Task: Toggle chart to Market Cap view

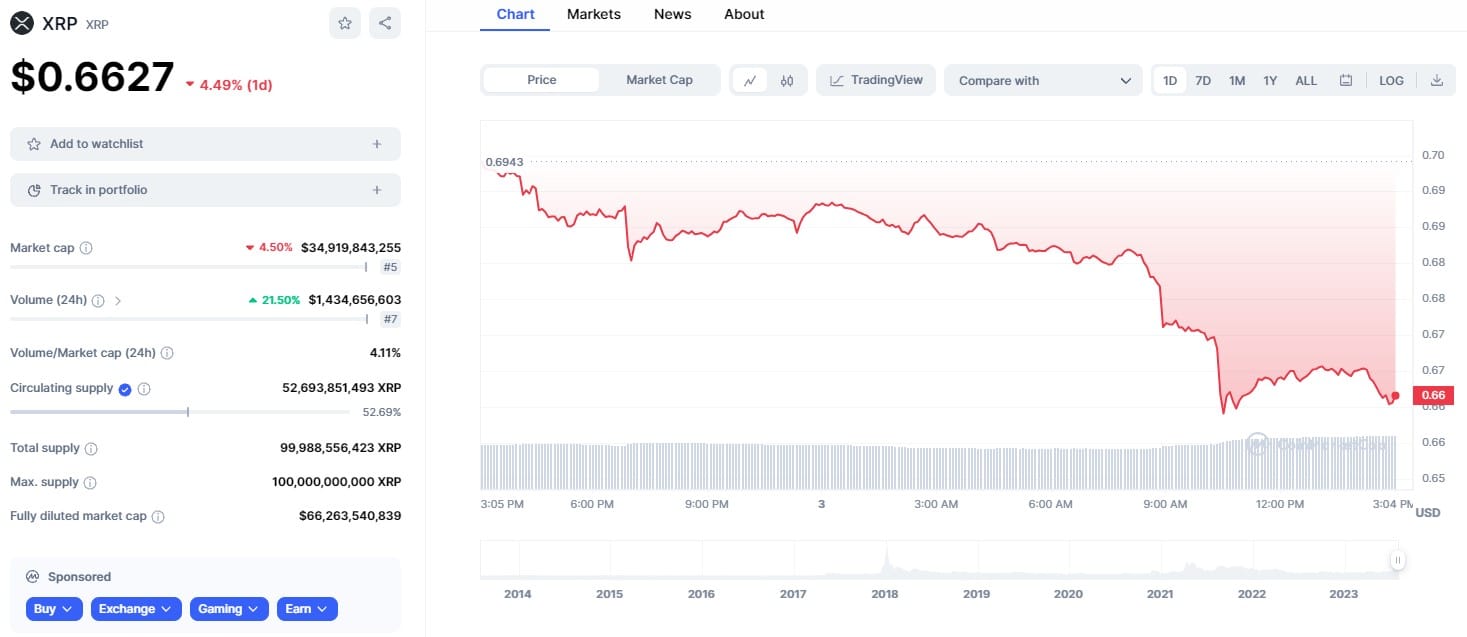Action: [x=659, y=80]
